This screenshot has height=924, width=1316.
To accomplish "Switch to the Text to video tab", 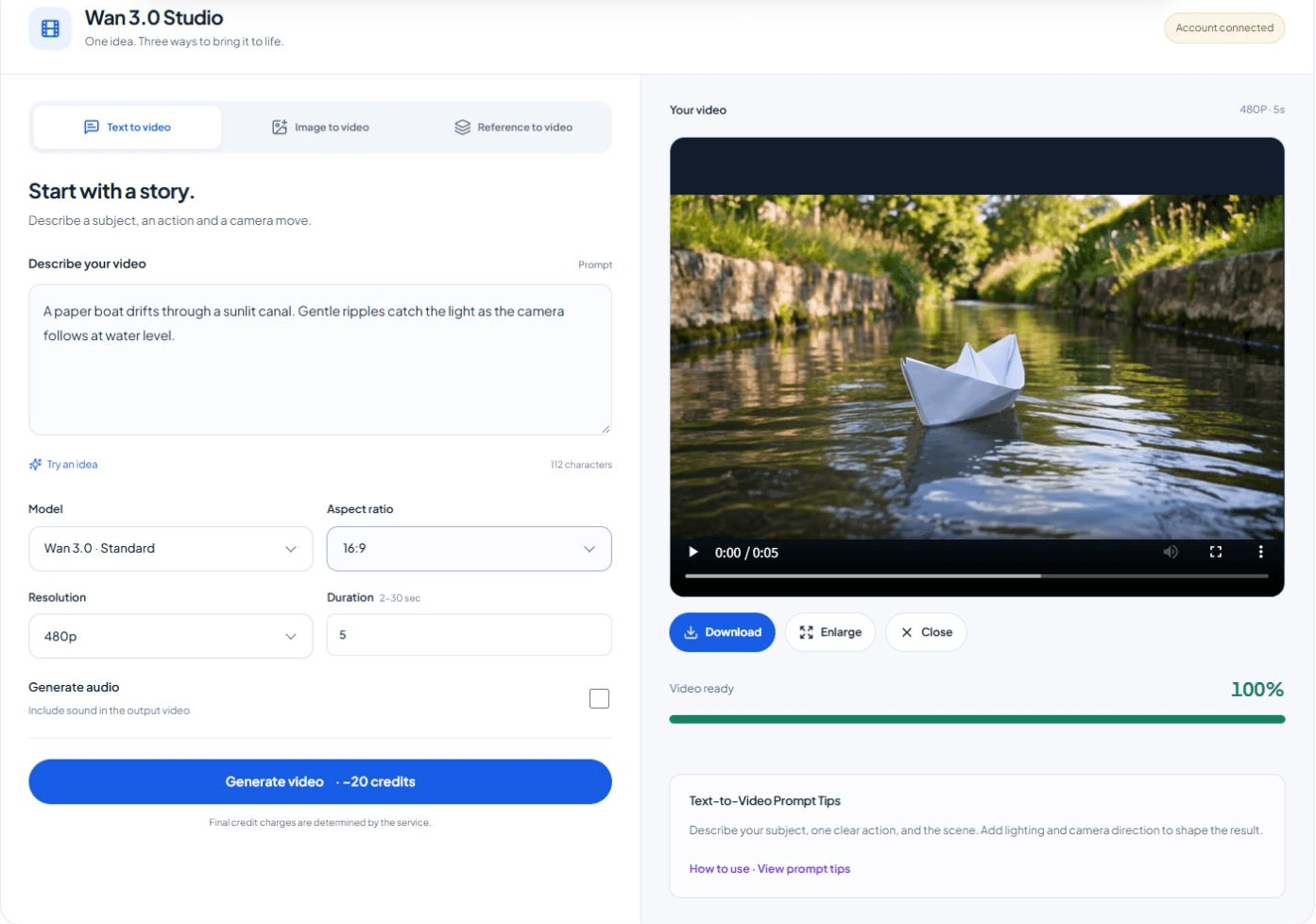I will pyautogui.click(x=128, y=128).
